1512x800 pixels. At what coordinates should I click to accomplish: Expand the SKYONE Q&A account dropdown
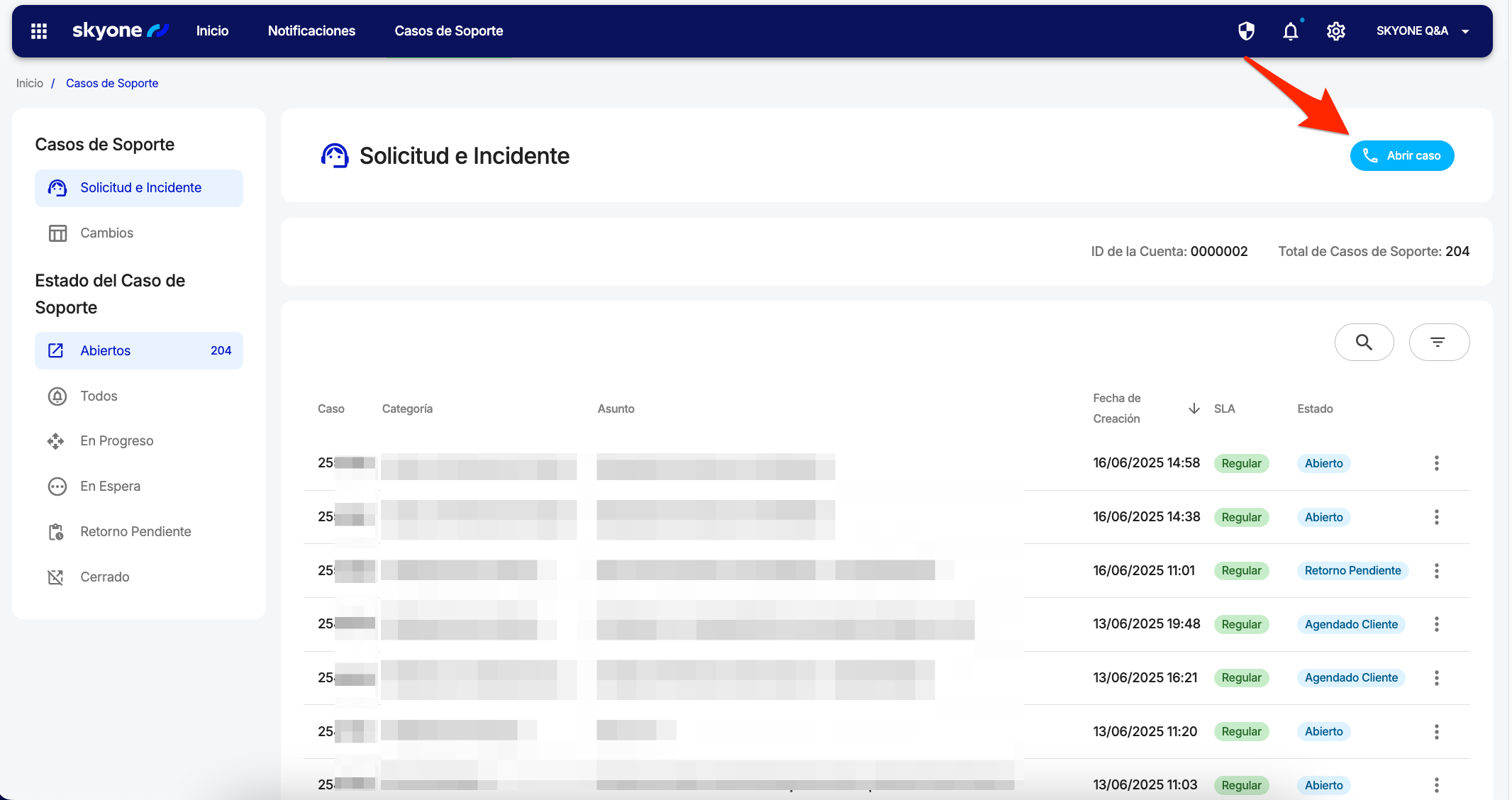1422,31
